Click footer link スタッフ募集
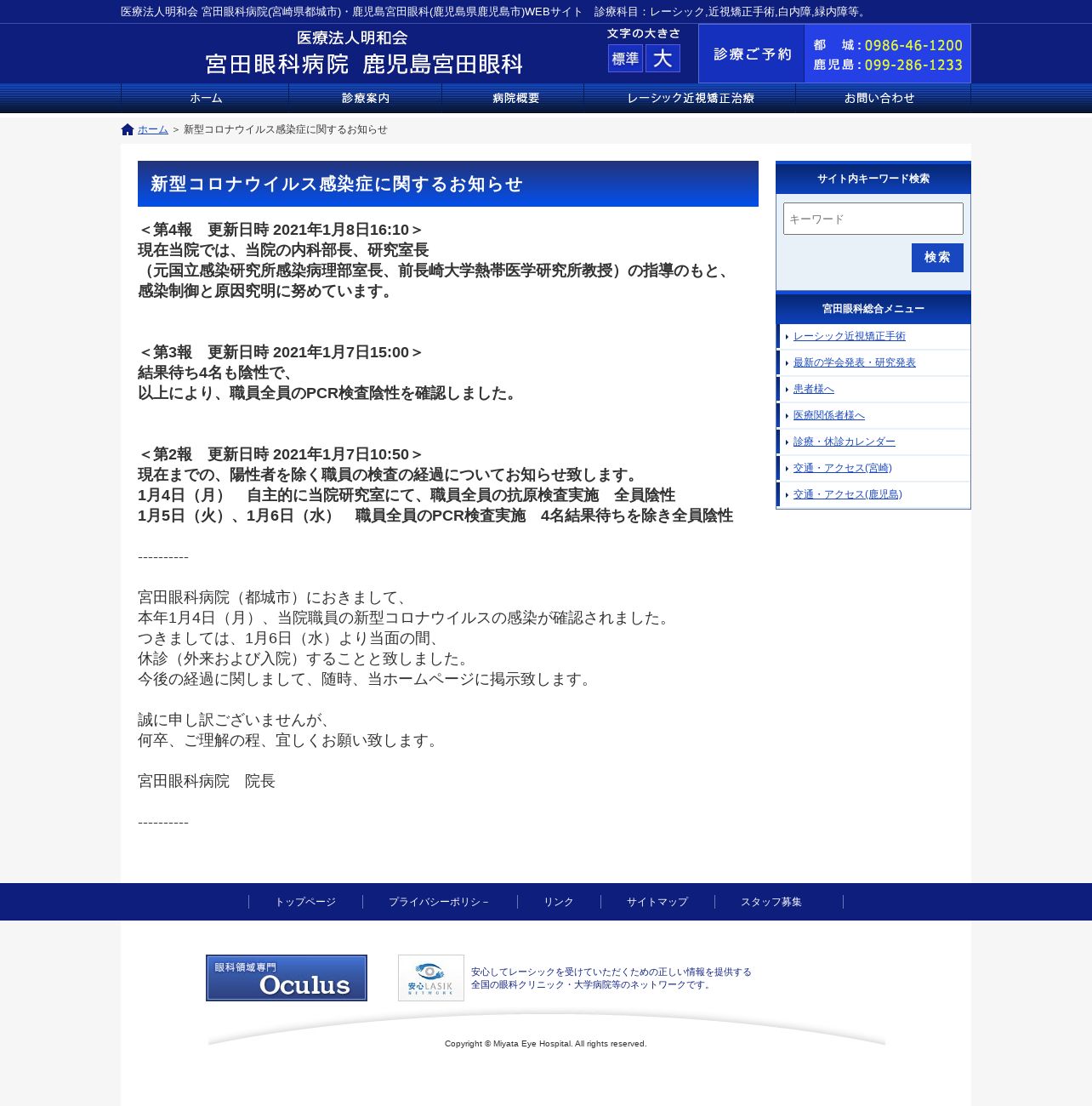 (x=771, y=902)
